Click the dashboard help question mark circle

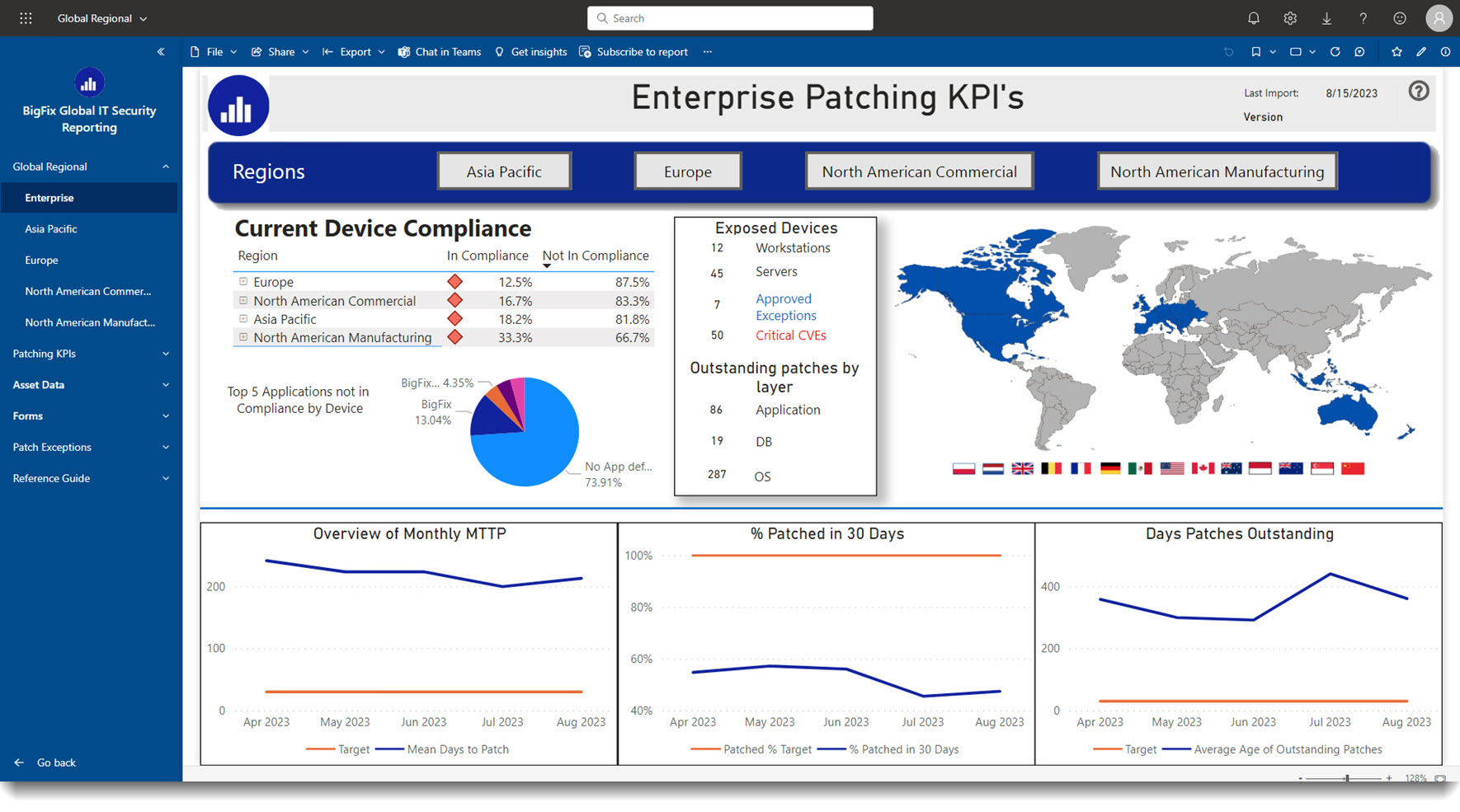click(1418, 92)
